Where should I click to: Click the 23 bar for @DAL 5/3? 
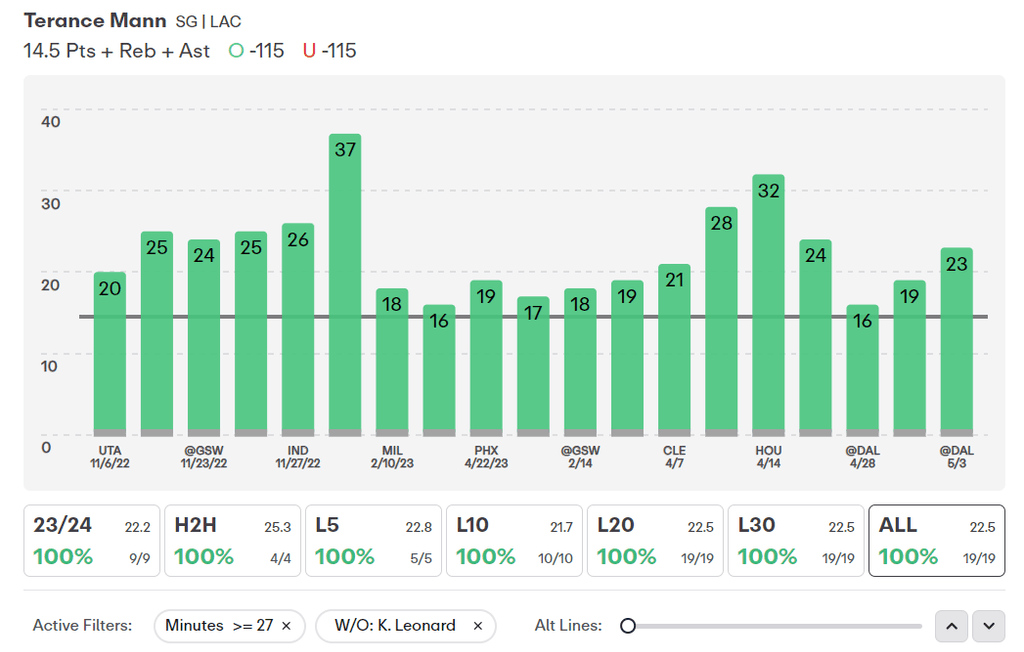point(957,342)
